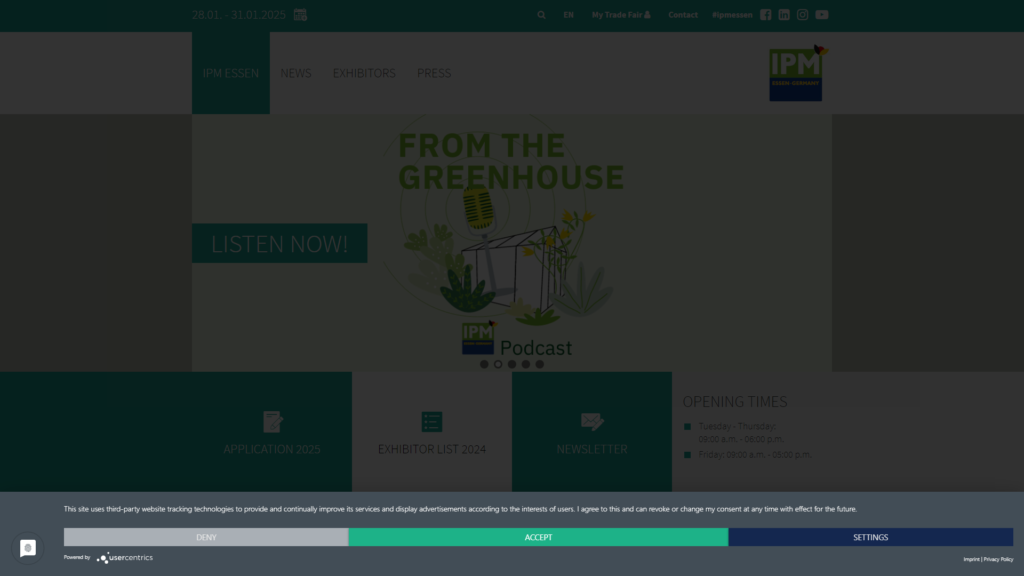Select fourth carousel slide dot
1024x576 pixels.
[526, 364]
